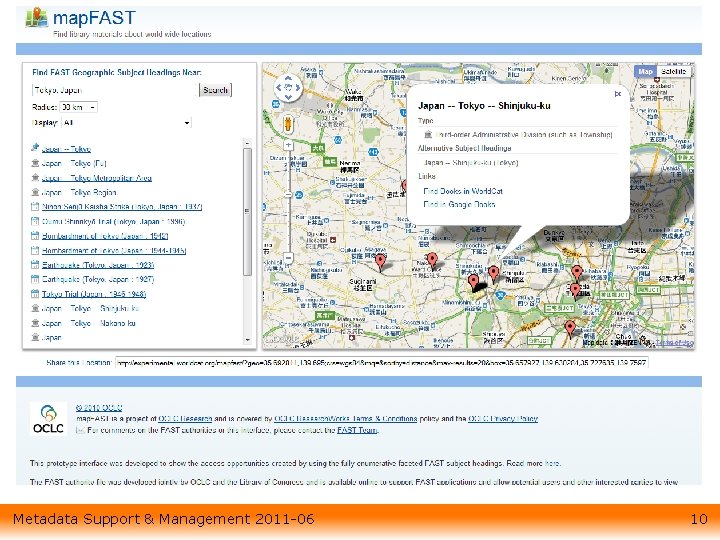
Task: Open the © 2010 OCLC link
Action: (99, 408)
